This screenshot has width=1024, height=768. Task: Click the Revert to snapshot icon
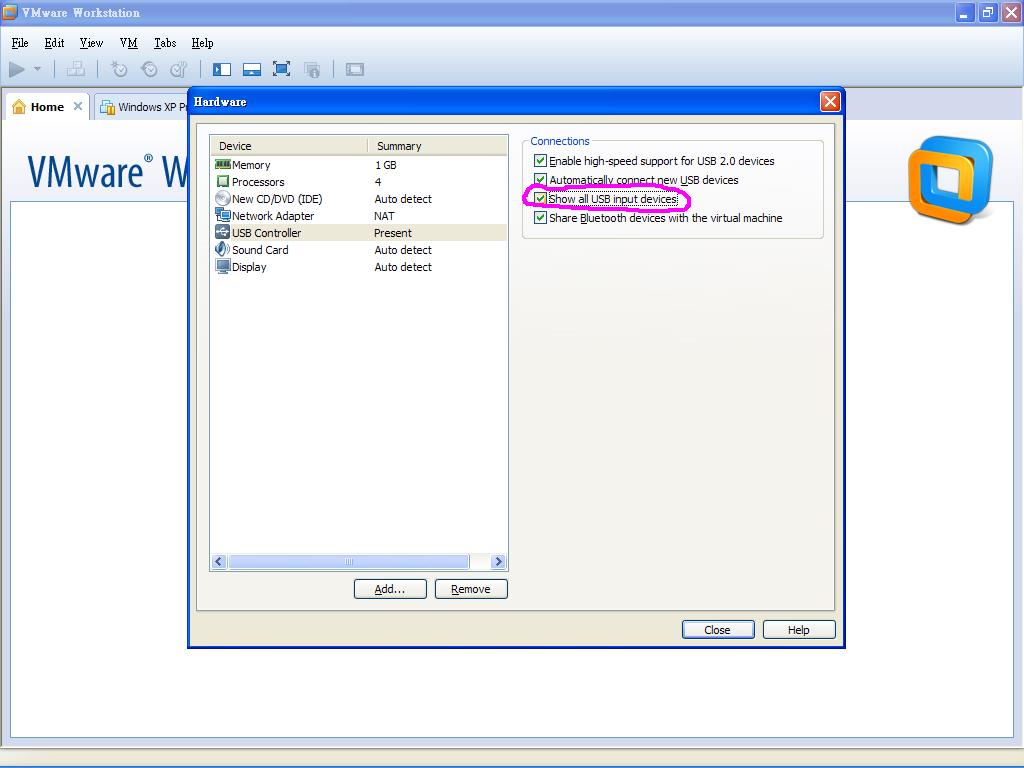tap(150, 69)
